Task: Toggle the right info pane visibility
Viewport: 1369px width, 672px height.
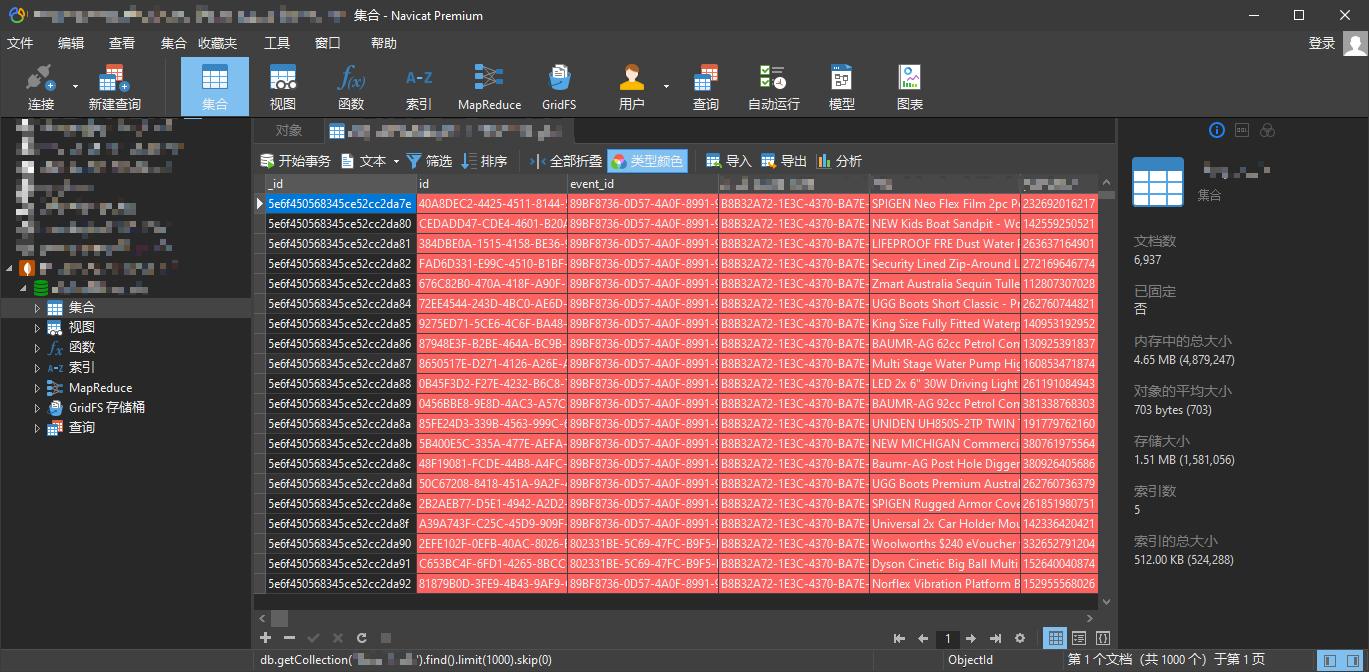Action: click(x=1351, y=660)
